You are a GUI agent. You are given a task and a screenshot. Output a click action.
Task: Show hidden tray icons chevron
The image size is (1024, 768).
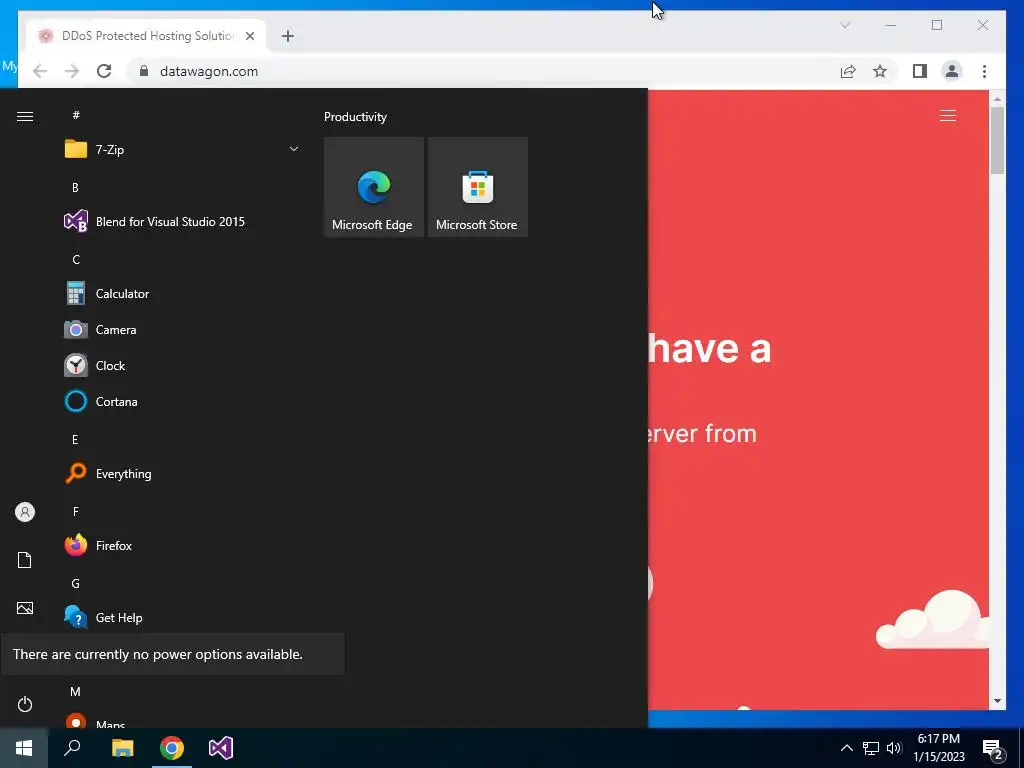(x=846, y=748)
